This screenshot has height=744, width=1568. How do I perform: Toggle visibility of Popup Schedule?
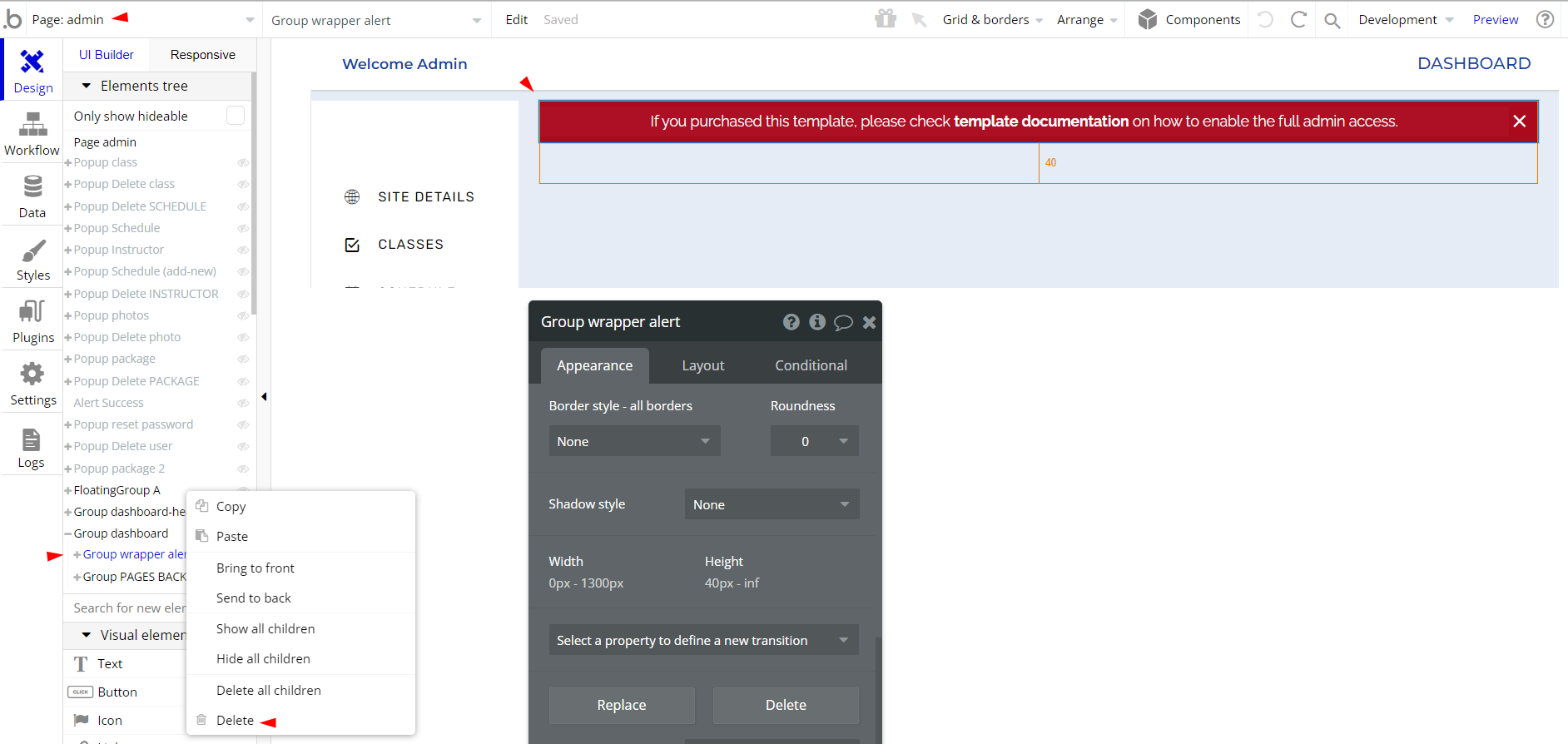click(x=243, y=228)
